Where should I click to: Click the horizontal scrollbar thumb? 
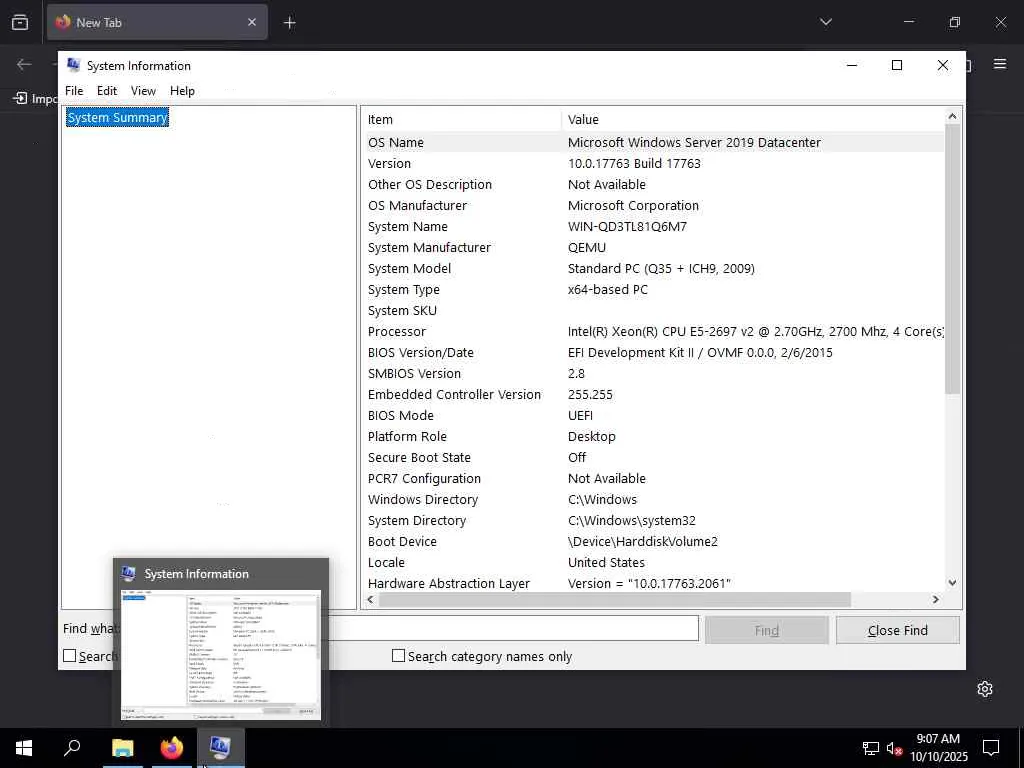click(615, 599)
